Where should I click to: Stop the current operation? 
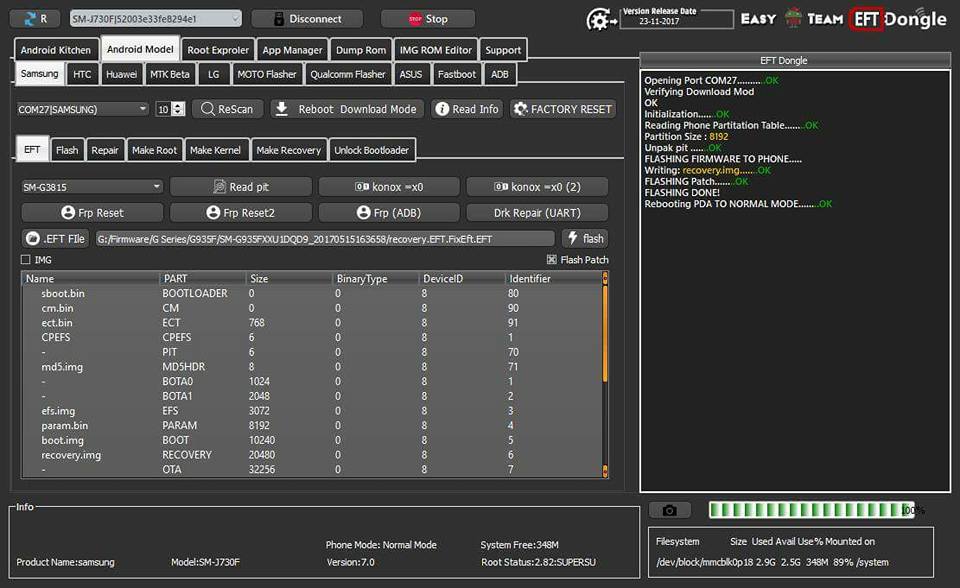428,19
